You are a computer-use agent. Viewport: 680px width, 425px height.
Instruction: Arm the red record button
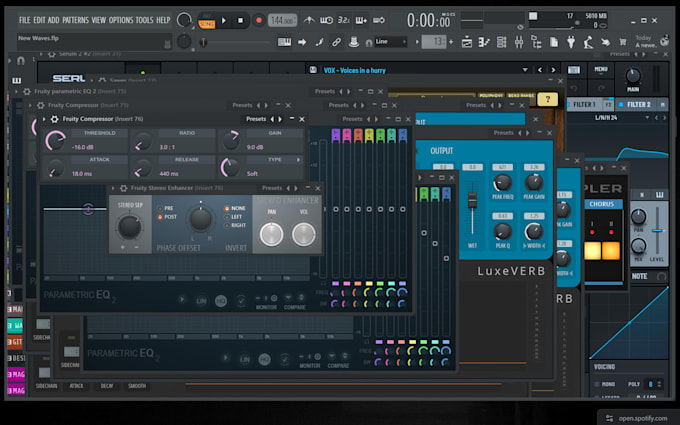point(259,20)
